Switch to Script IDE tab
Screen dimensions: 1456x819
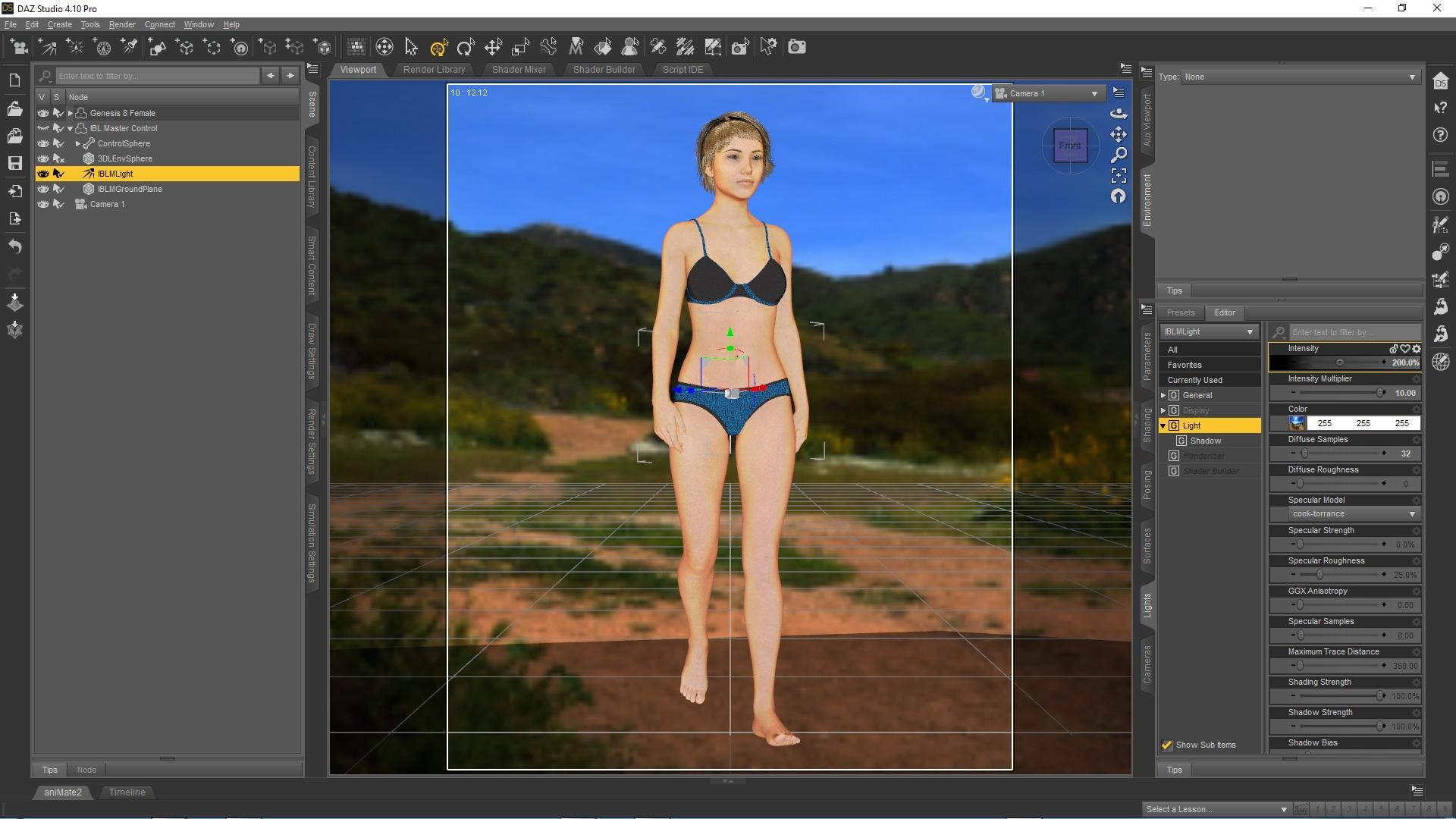click(x=683, y=69)
